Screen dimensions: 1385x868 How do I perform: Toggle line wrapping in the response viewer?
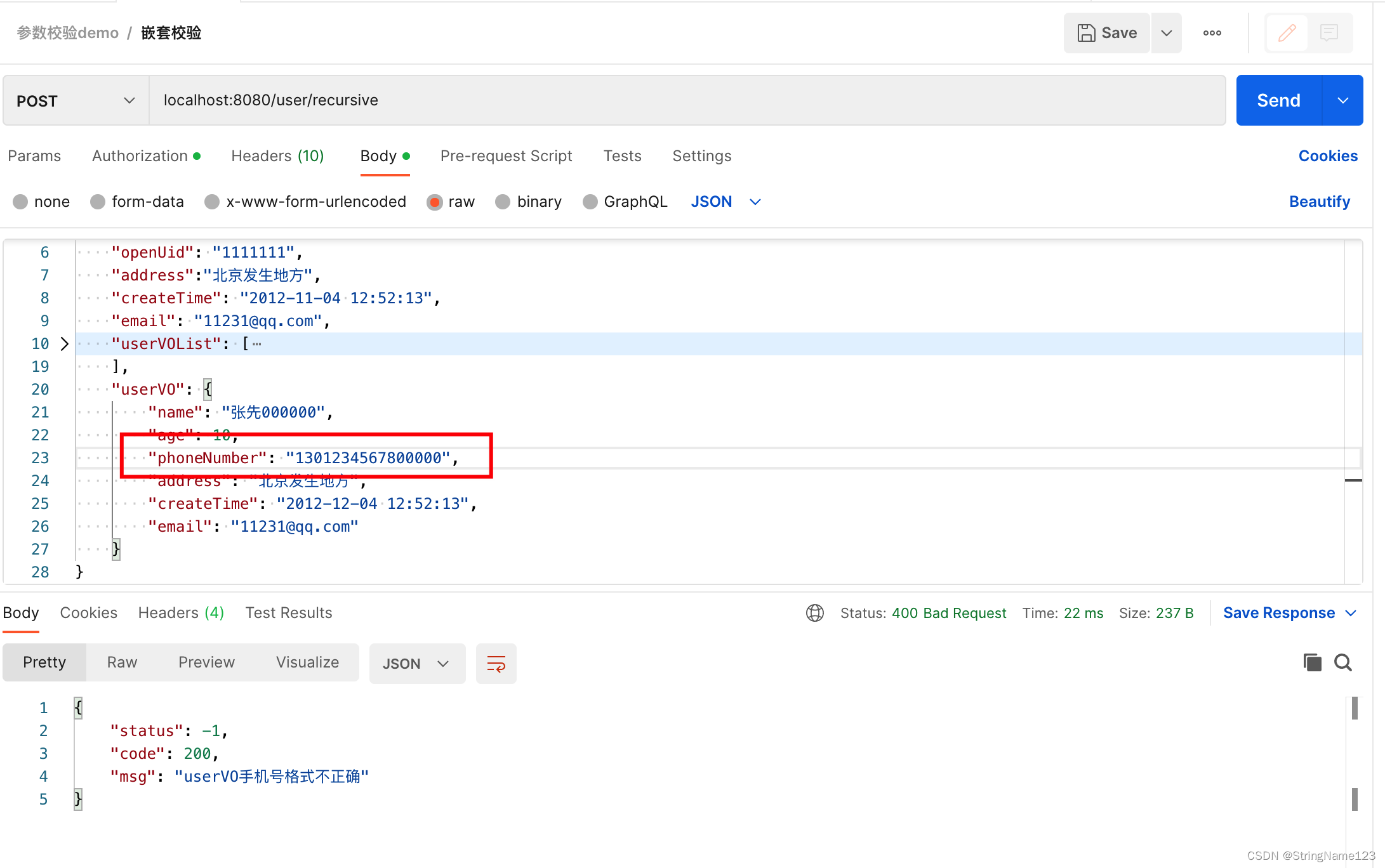pos(496,663)
